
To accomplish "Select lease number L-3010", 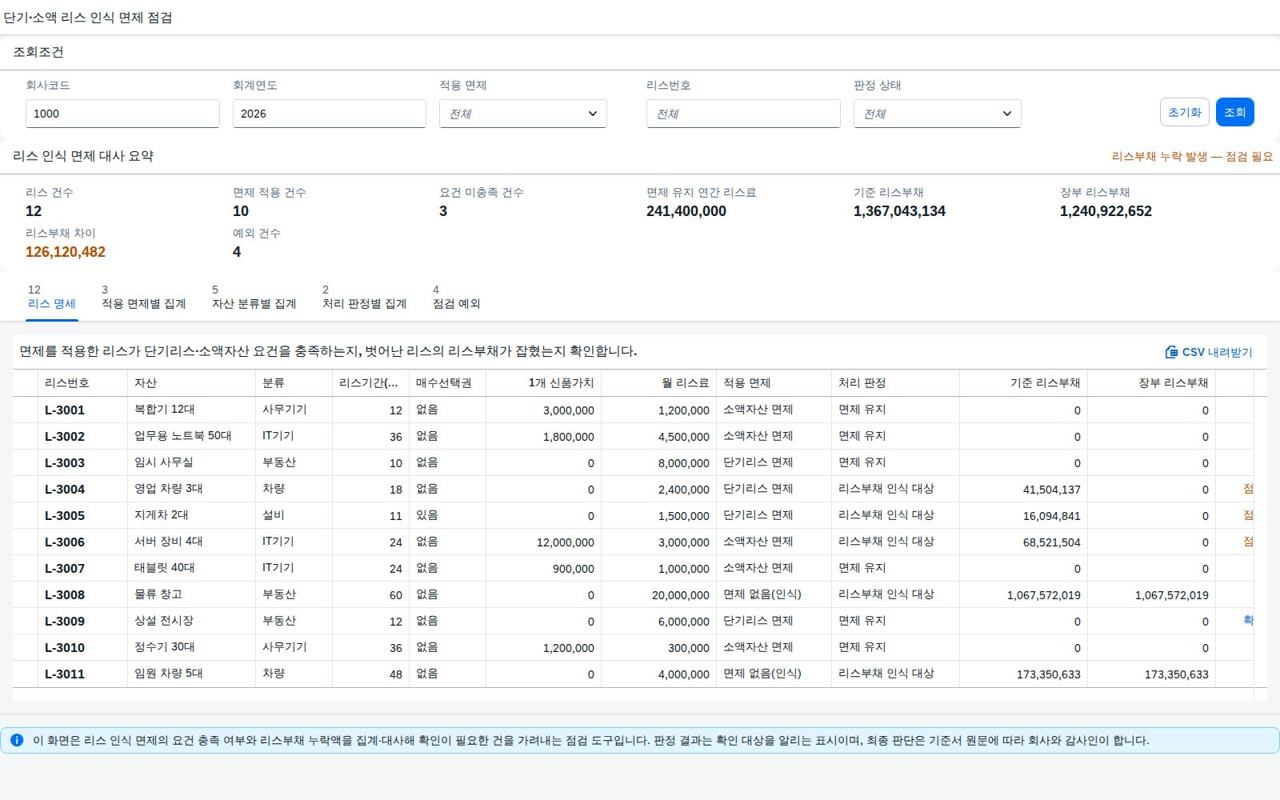I will (x=65, y=648).
